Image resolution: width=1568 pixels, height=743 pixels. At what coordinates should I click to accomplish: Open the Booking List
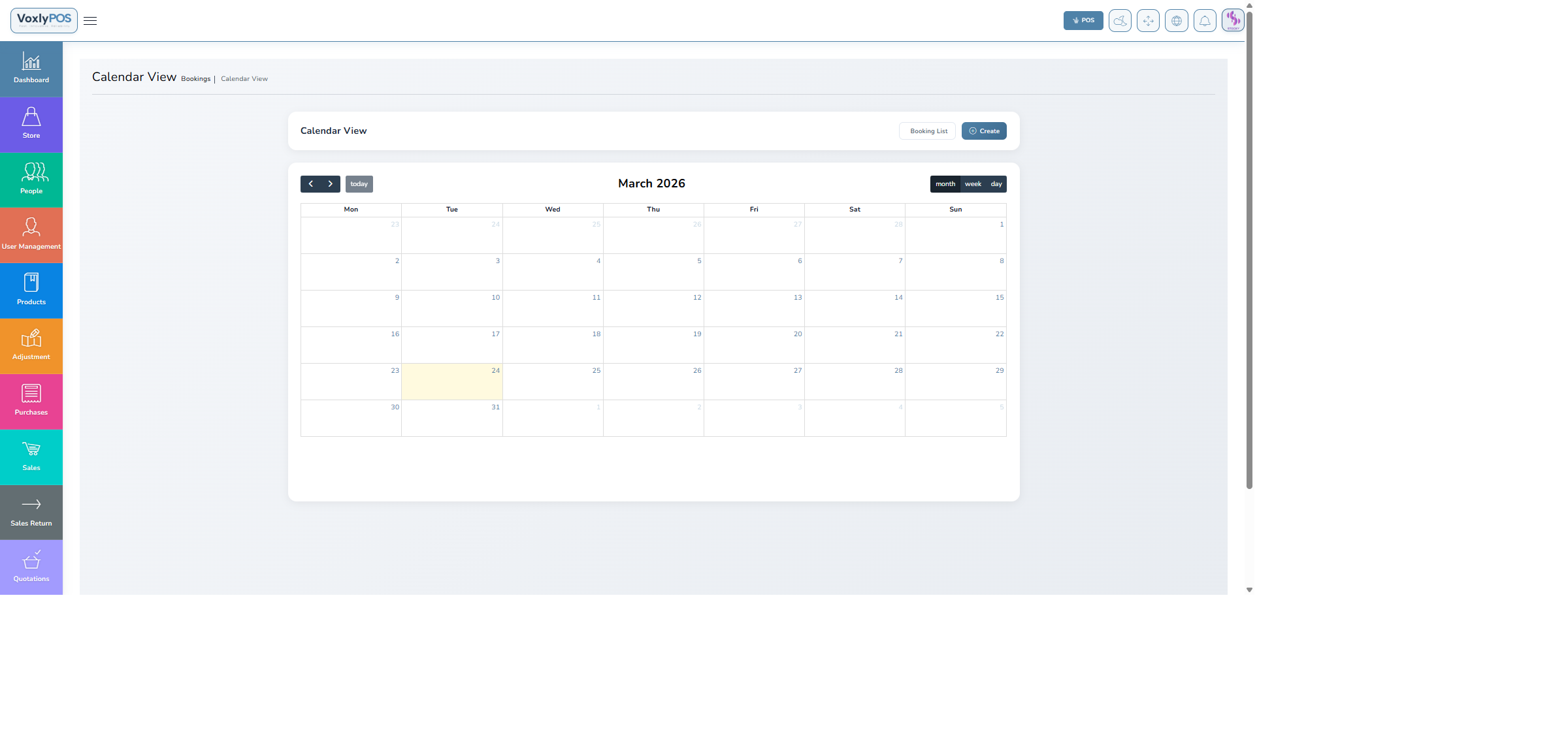[x=927, y=131]
